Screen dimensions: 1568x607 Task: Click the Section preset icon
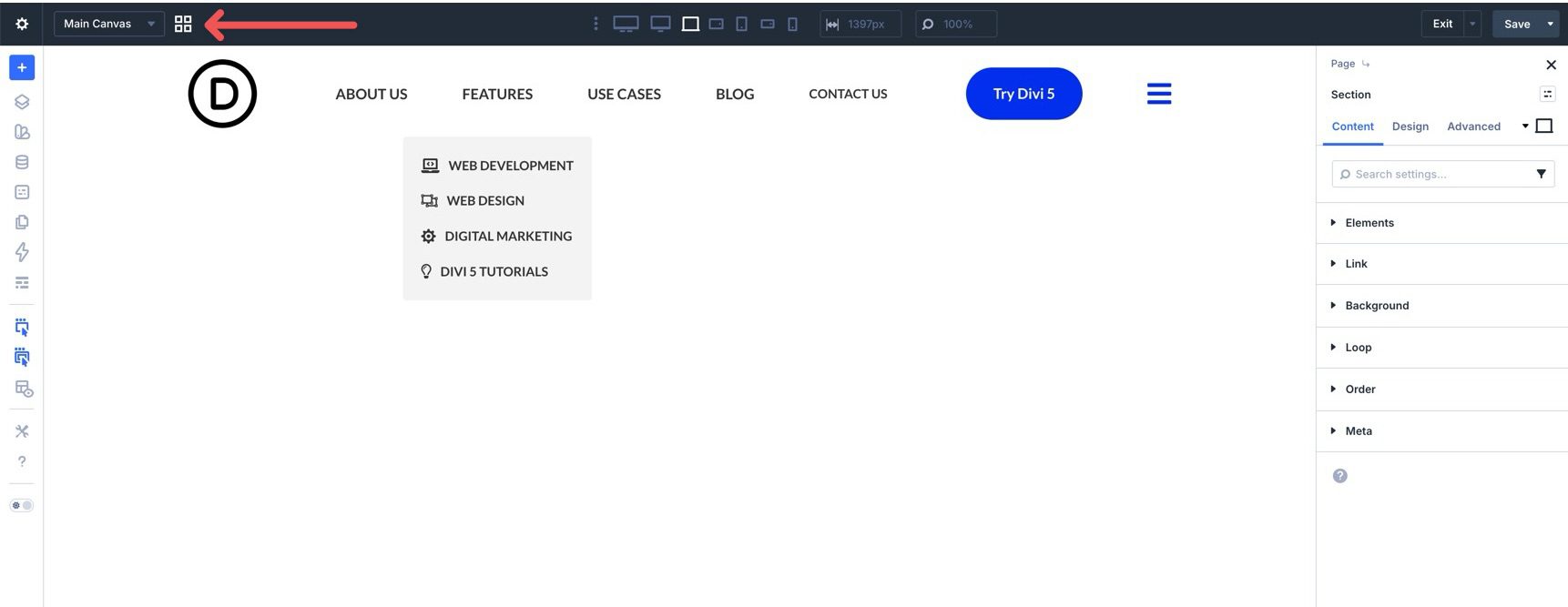pyautogui.click(x=1547, y=94)
